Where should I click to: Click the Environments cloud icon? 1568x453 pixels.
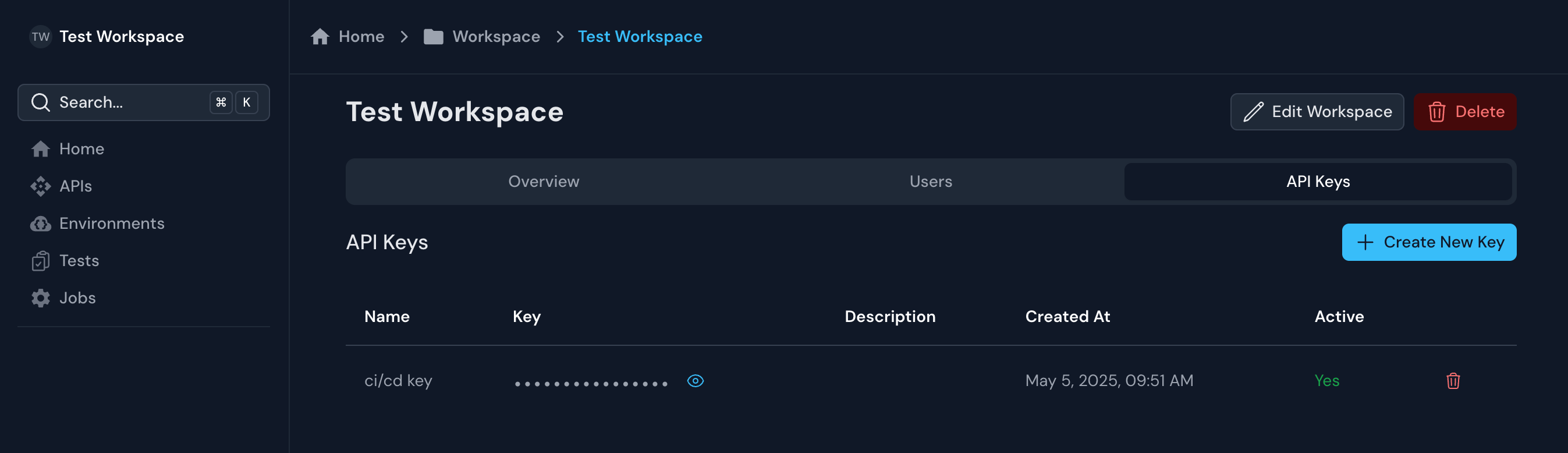point(41,224)
